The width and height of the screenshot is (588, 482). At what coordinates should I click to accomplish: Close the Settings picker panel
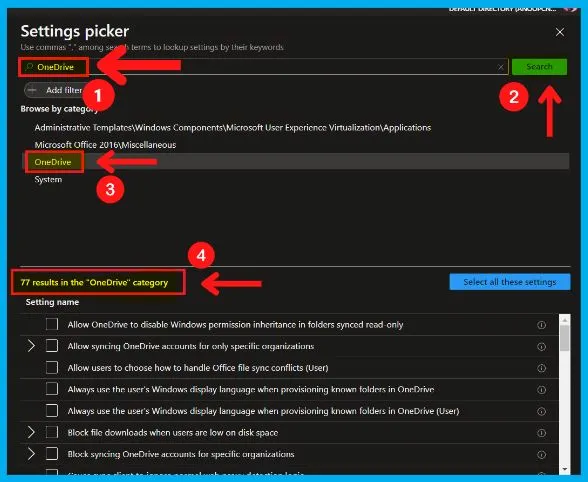pos(560,32)
